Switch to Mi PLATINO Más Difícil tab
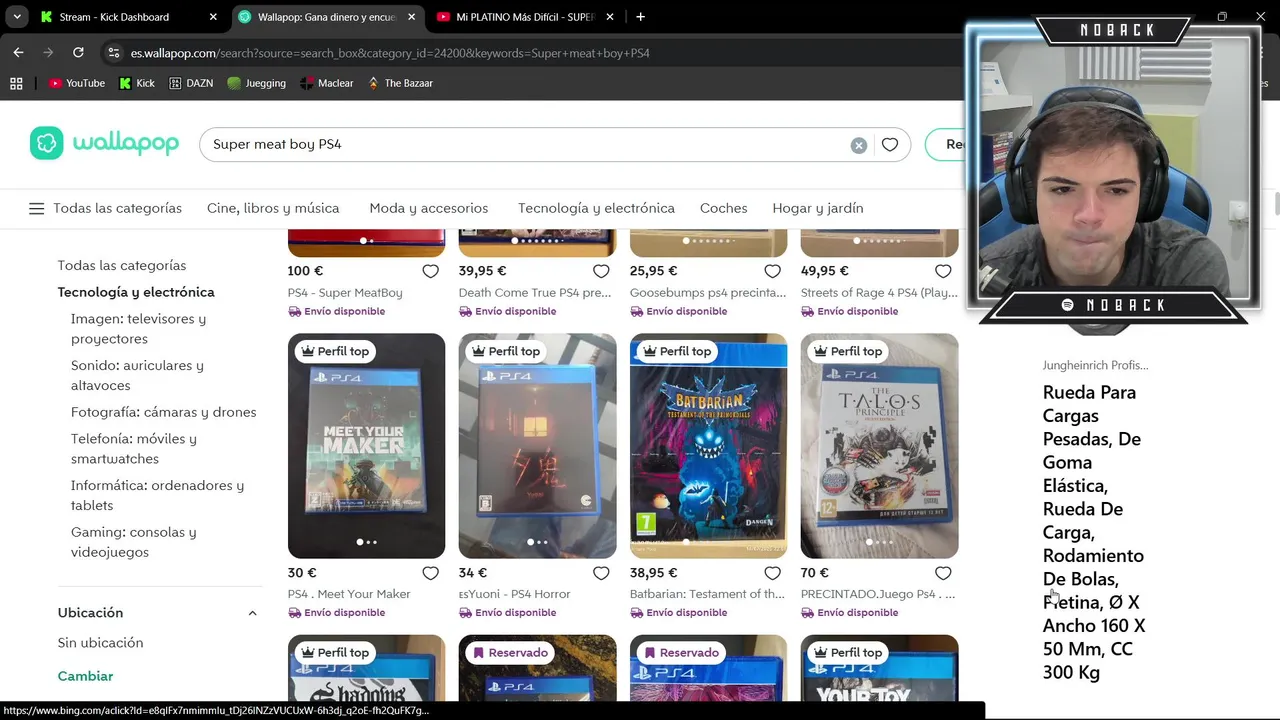The image size is (1280, 720). click(x=525, y=17)
